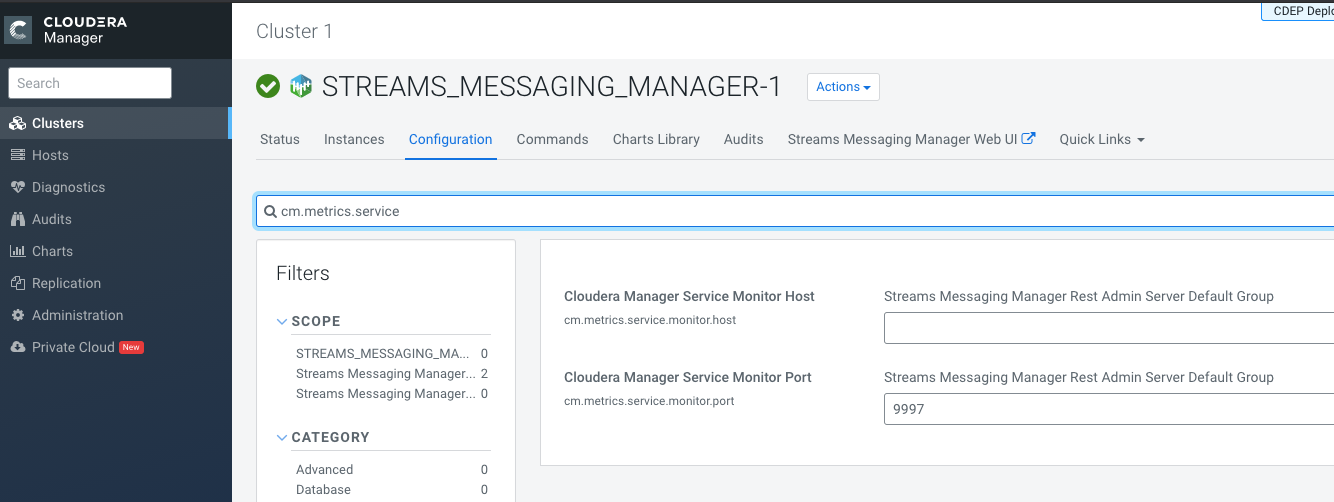Screen dimensions: 1334x502
Task: Open the Instances tab
Action: 354,139
